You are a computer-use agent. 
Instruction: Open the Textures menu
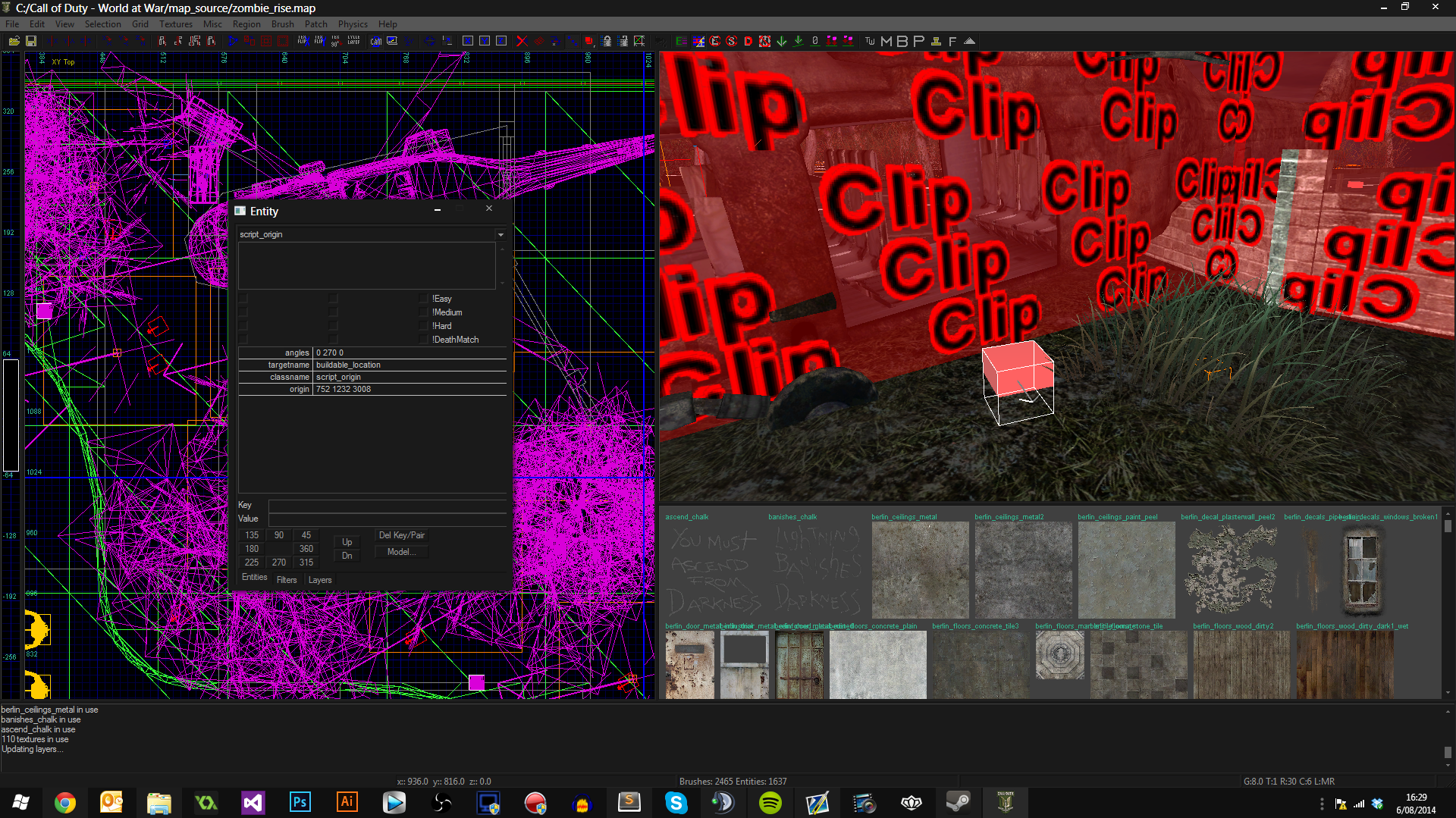tap(176, 24)
